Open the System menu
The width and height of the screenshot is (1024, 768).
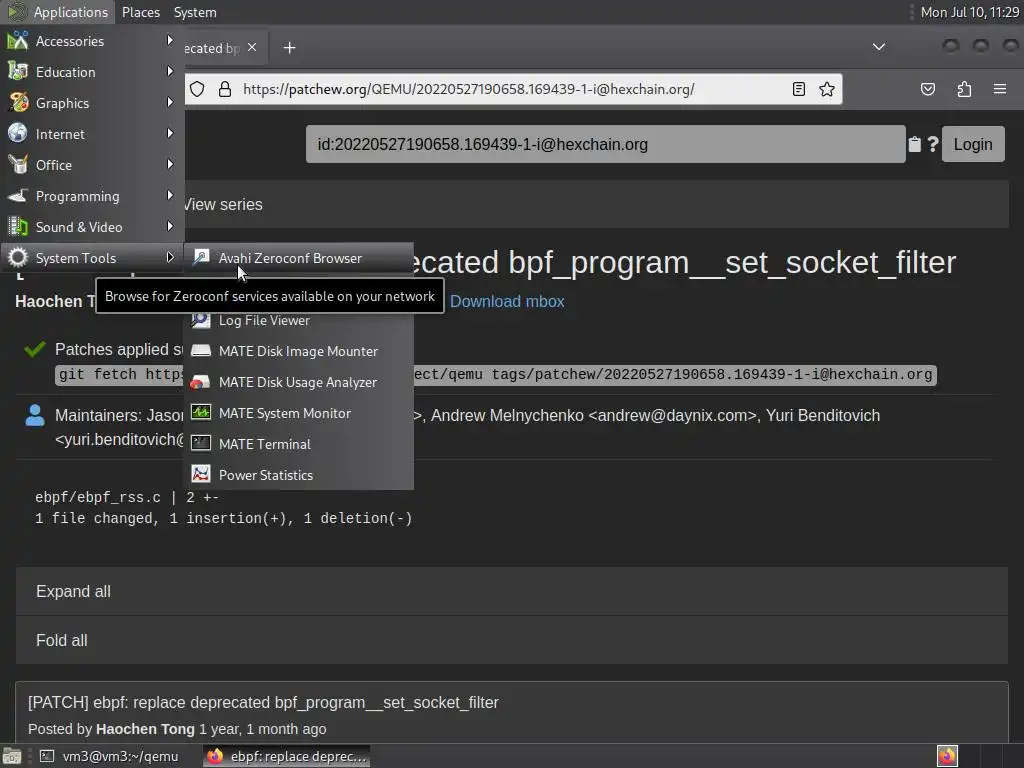(x=195, y=12)
